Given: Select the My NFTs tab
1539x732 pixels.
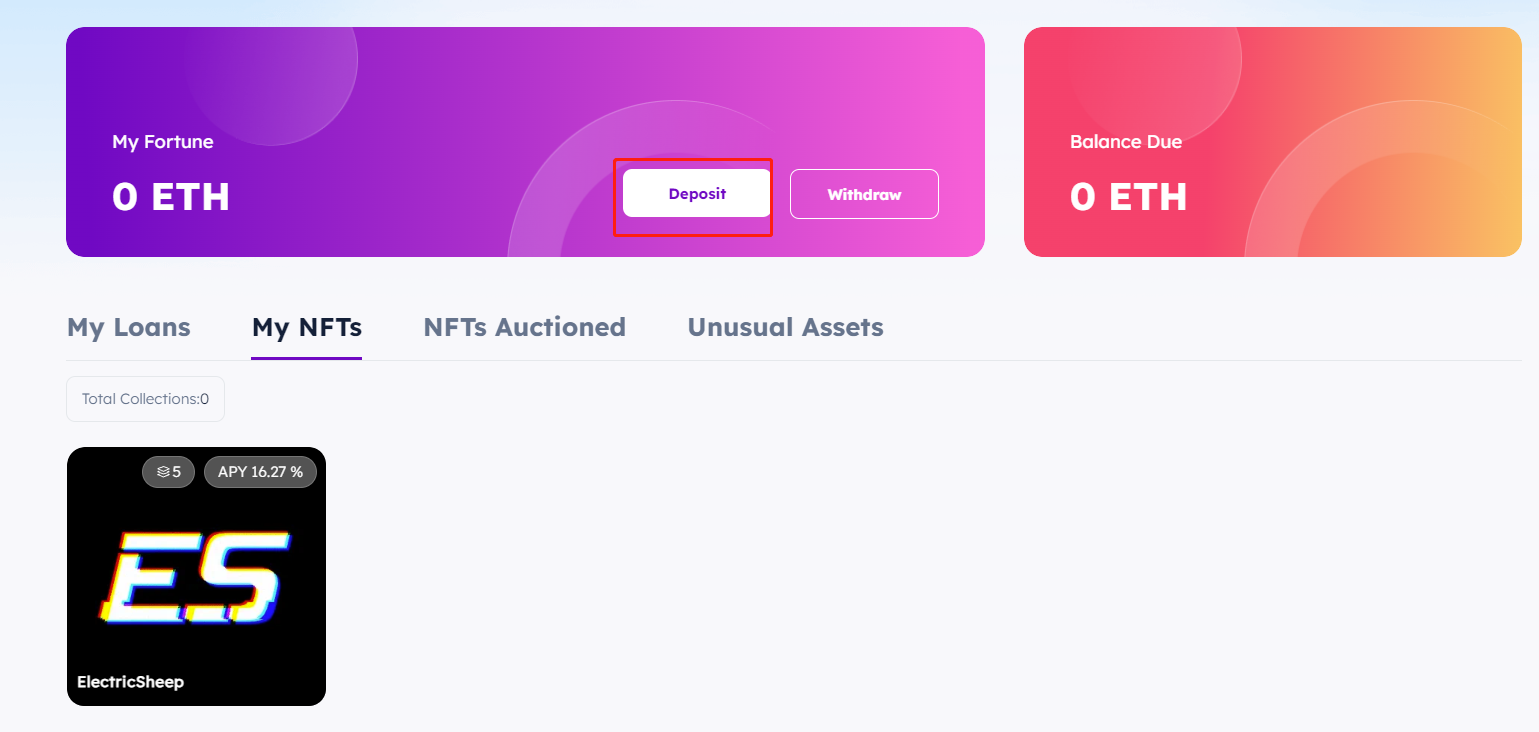Looking at the screenshot, I should coord(307,327).
